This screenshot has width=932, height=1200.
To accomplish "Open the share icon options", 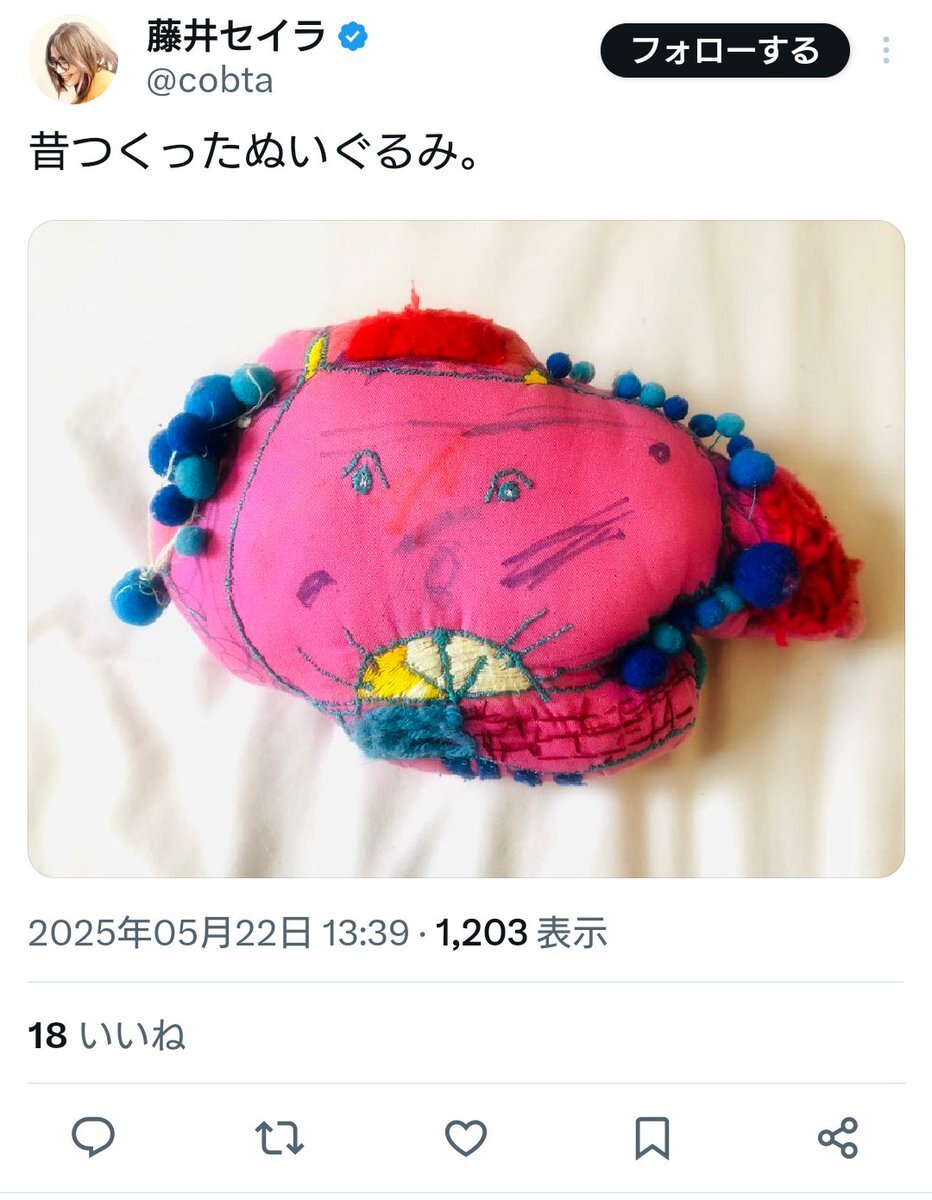I will 838,1138.
